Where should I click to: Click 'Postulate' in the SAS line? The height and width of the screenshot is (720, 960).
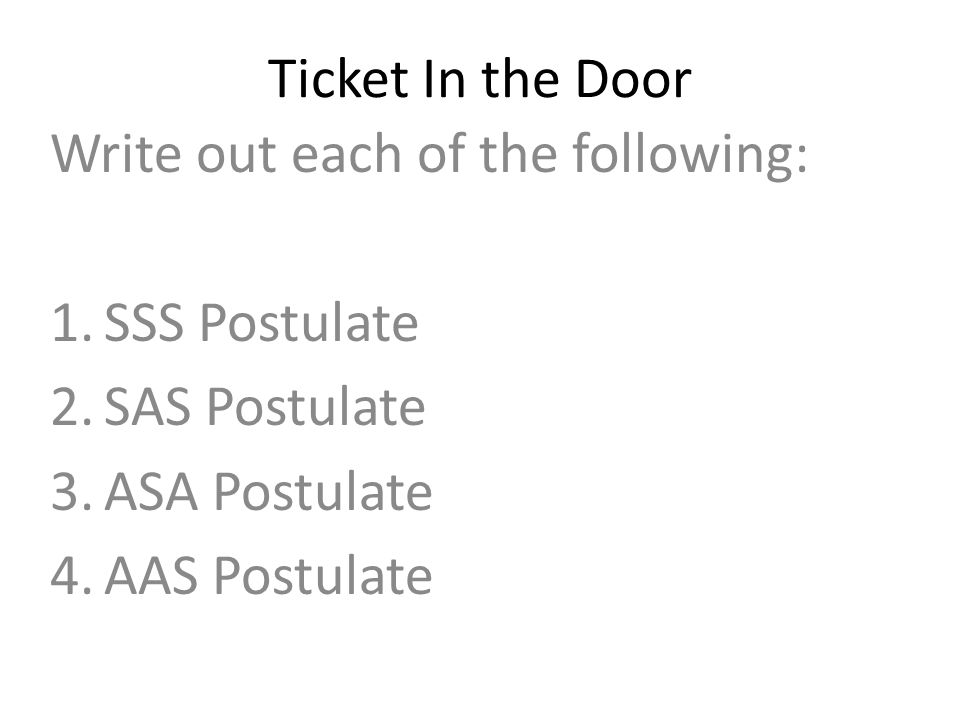coord(315,407)
